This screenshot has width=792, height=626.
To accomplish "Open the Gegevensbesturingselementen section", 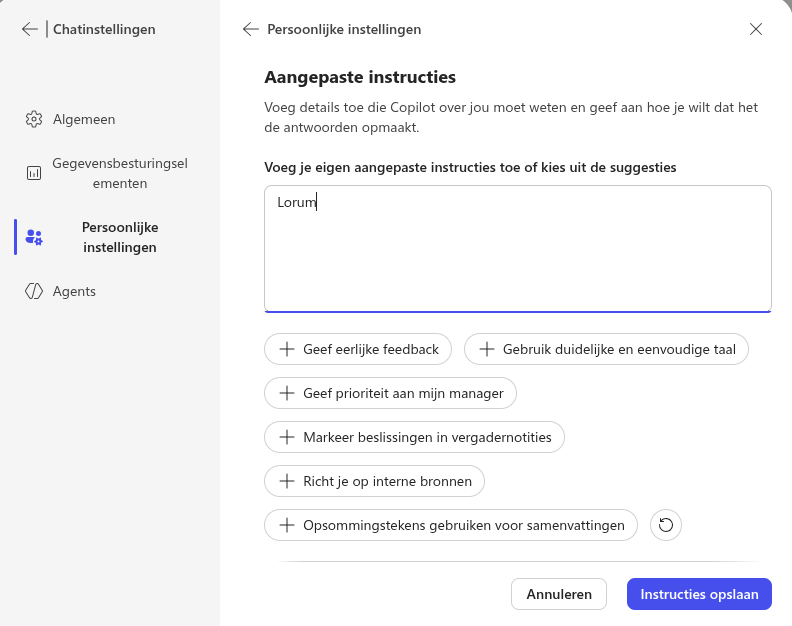I will (x=119, y=172).
